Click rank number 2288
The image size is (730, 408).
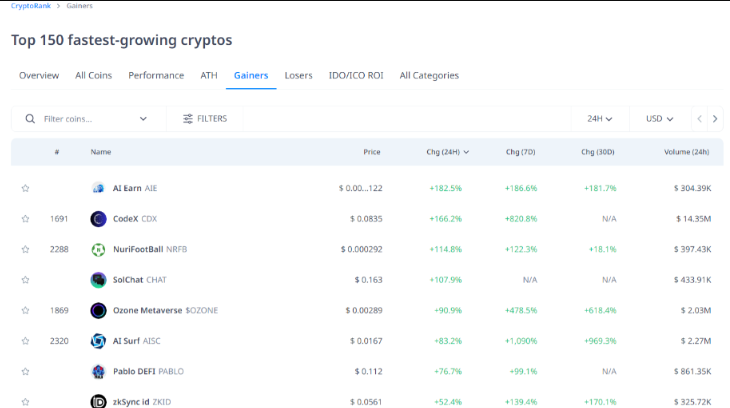tap(59, 249)
